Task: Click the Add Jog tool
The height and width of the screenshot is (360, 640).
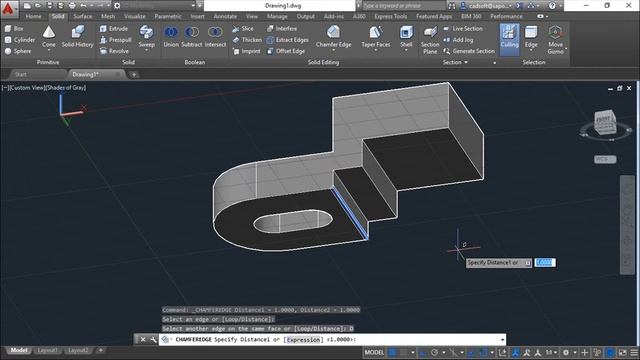Action: click(458, 40)
